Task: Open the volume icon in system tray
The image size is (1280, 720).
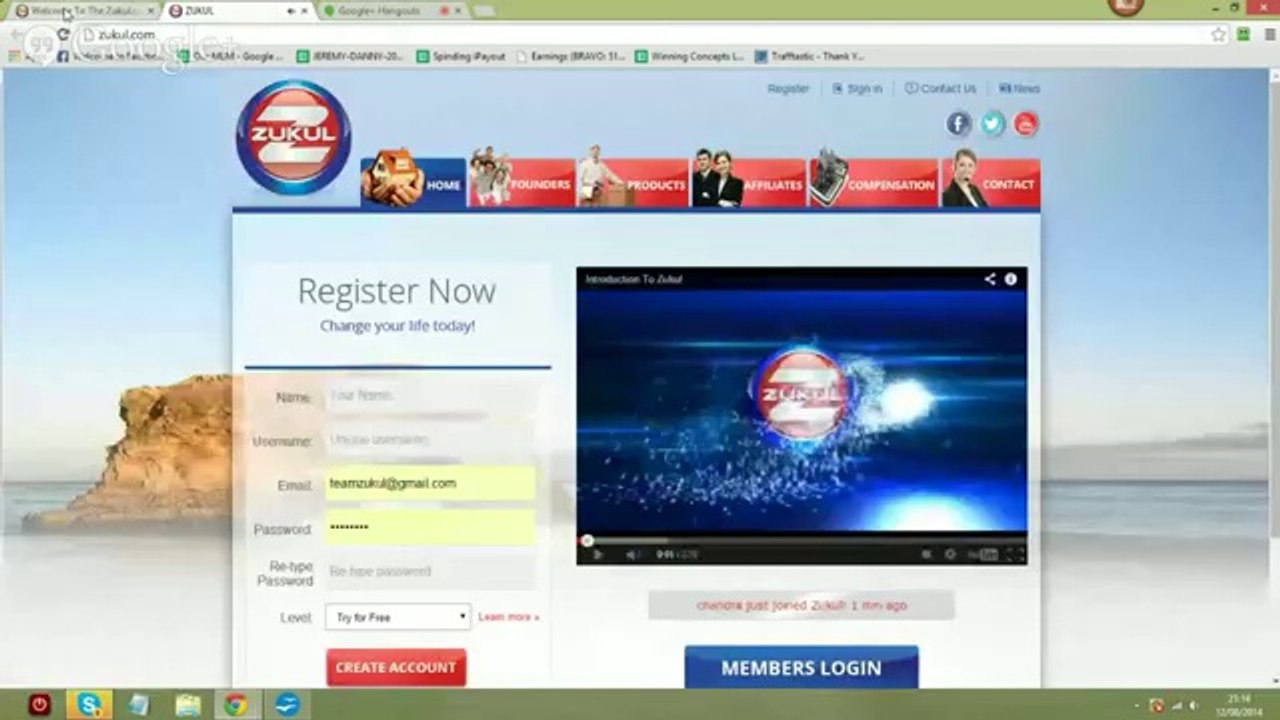Action: 1193,706
